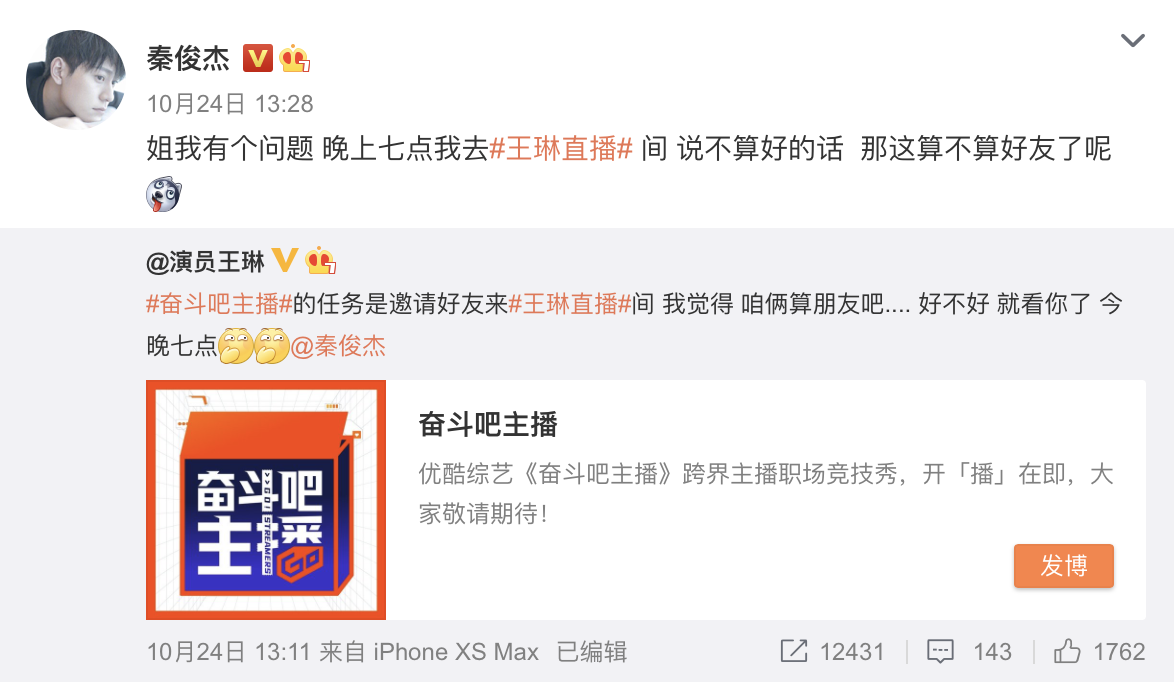Viewport: 1174px width, 682px height.
Task: Open the post options chevron menu
Action: click(x=1132, y=40)
